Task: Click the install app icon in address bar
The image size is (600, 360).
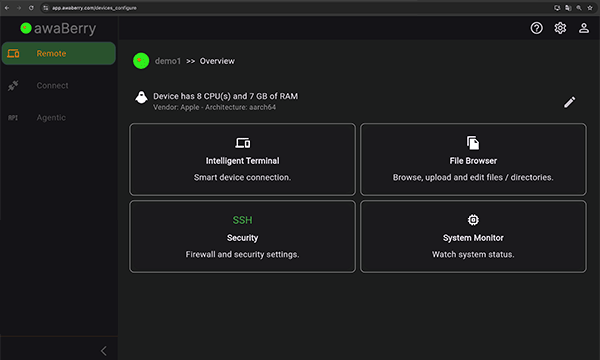Action: [x=557, y=8]
